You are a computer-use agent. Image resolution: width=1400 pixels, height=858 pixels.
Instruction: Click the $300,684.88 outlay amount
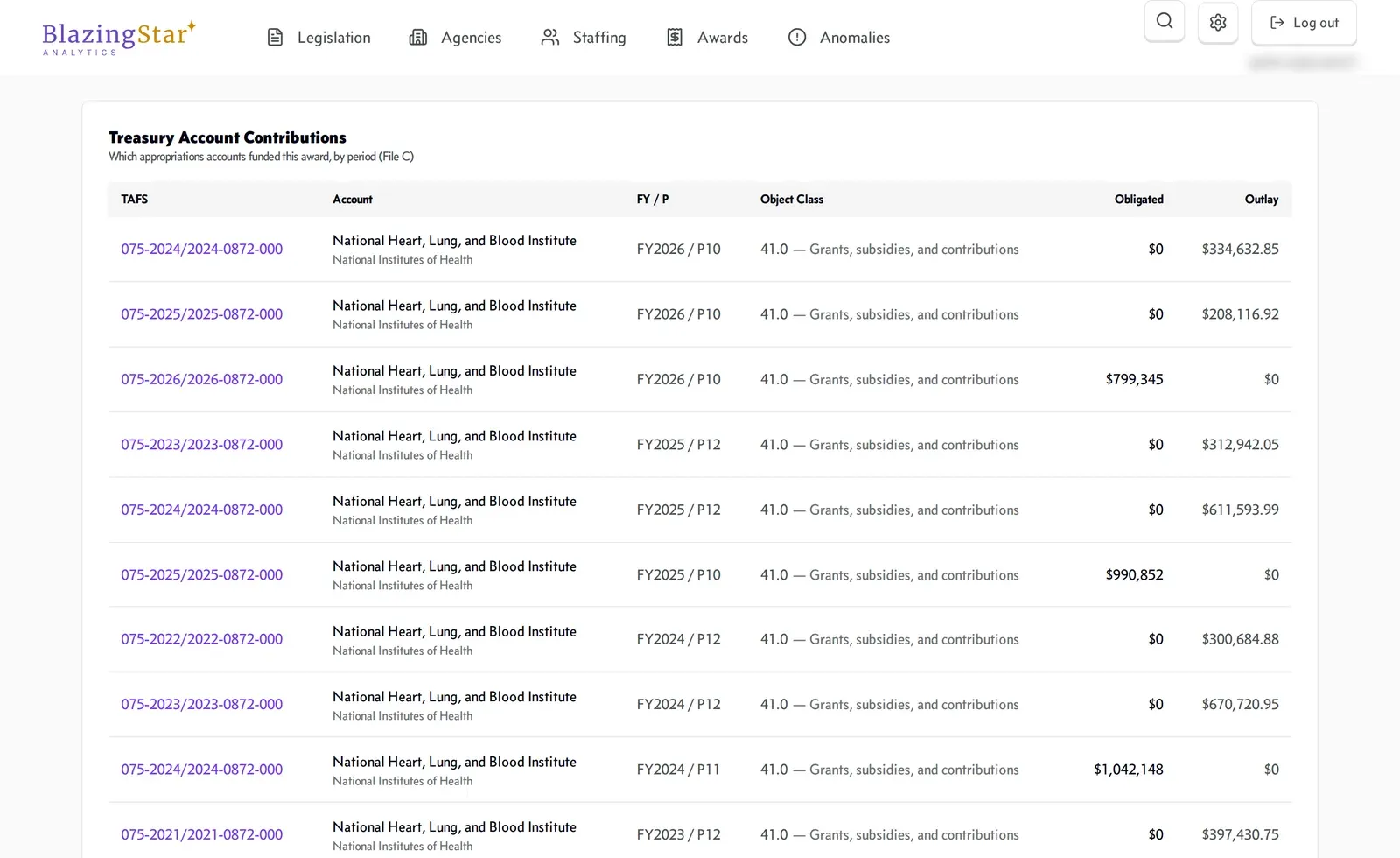1240,639
